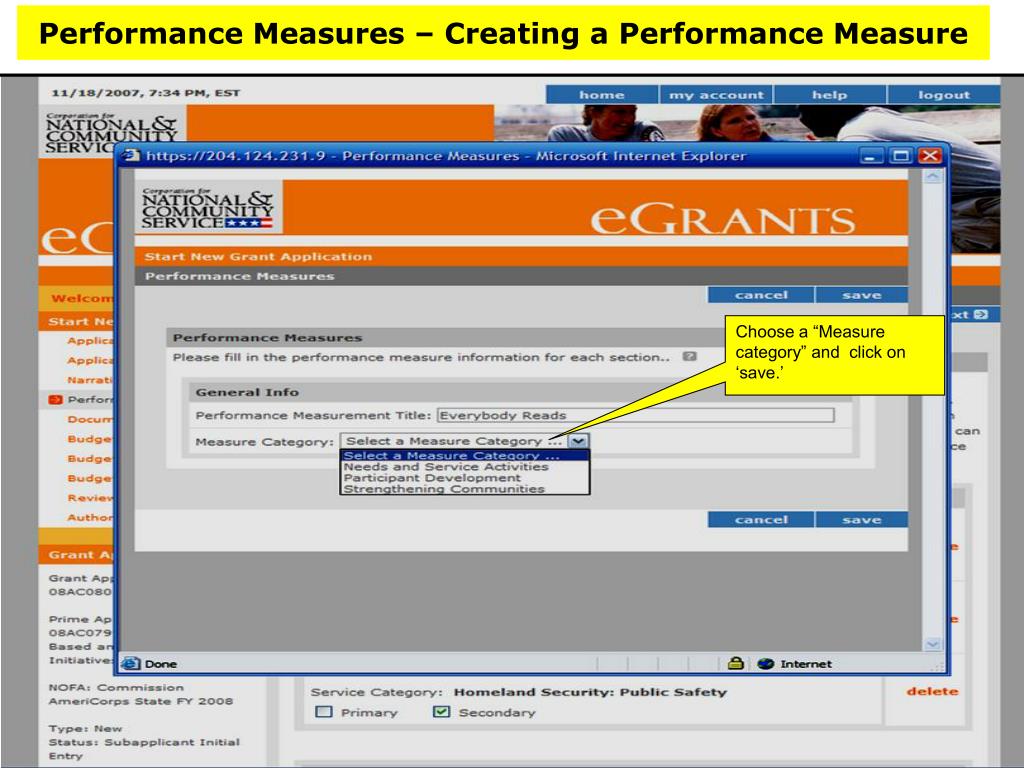
Task: Maximize the Performance Measures popup window
Action: click(x=901, y=156)
